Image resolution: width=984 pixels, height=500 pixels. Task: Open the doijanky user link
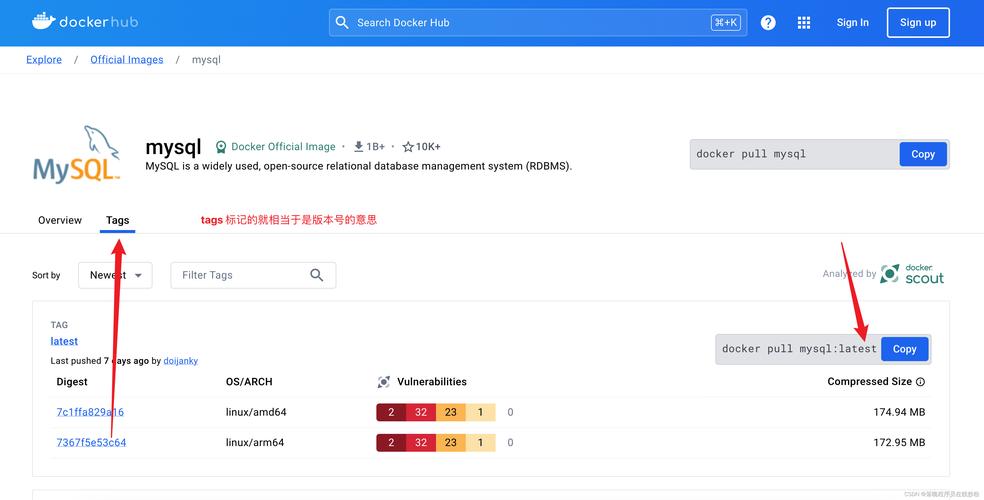(x=181, y=361)
